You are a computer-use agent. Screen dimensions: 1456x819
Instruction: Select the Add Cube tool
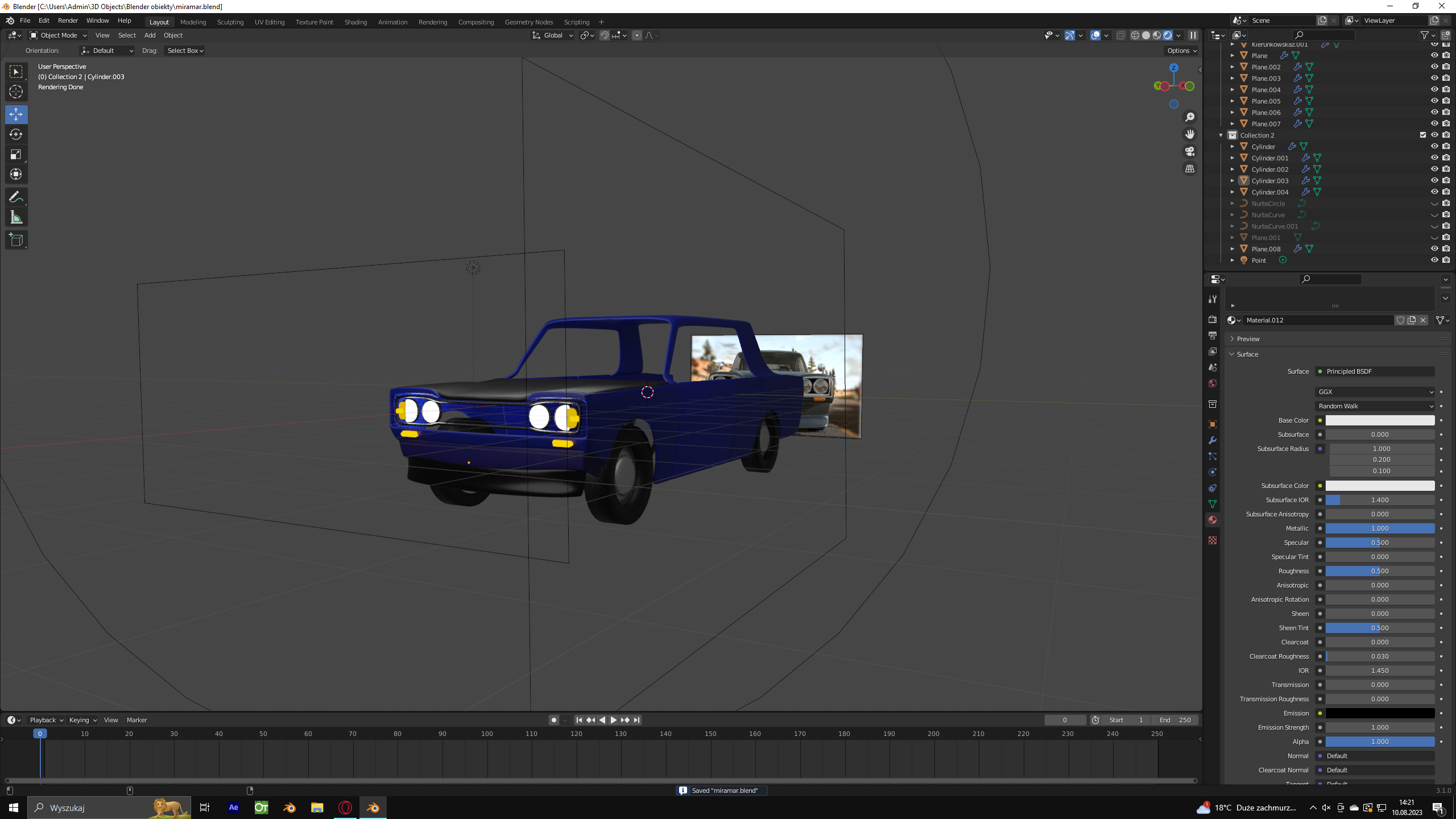16,240
